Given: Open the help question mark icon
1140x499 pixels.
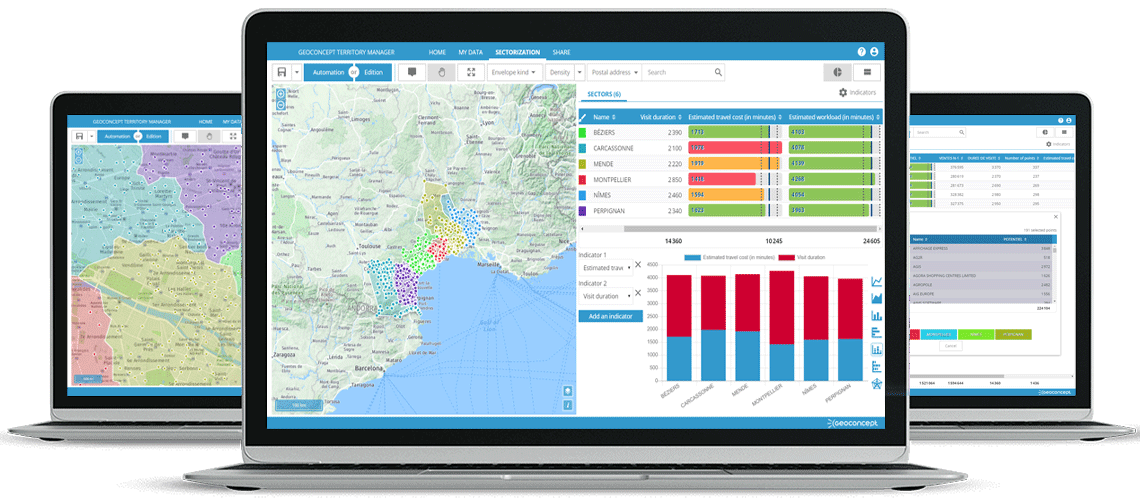Looking at the screenshot, I should coord(862,52).
